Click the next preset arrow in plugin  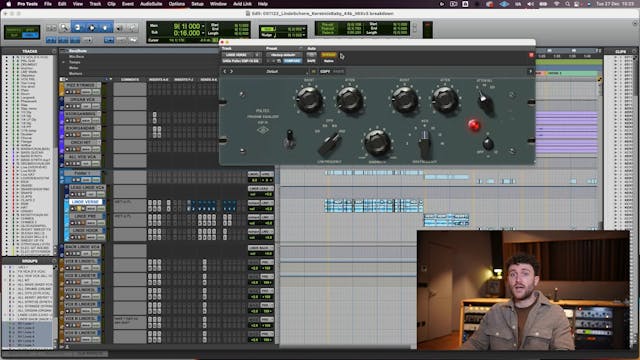pyautogui.click(x=231, y=71)
